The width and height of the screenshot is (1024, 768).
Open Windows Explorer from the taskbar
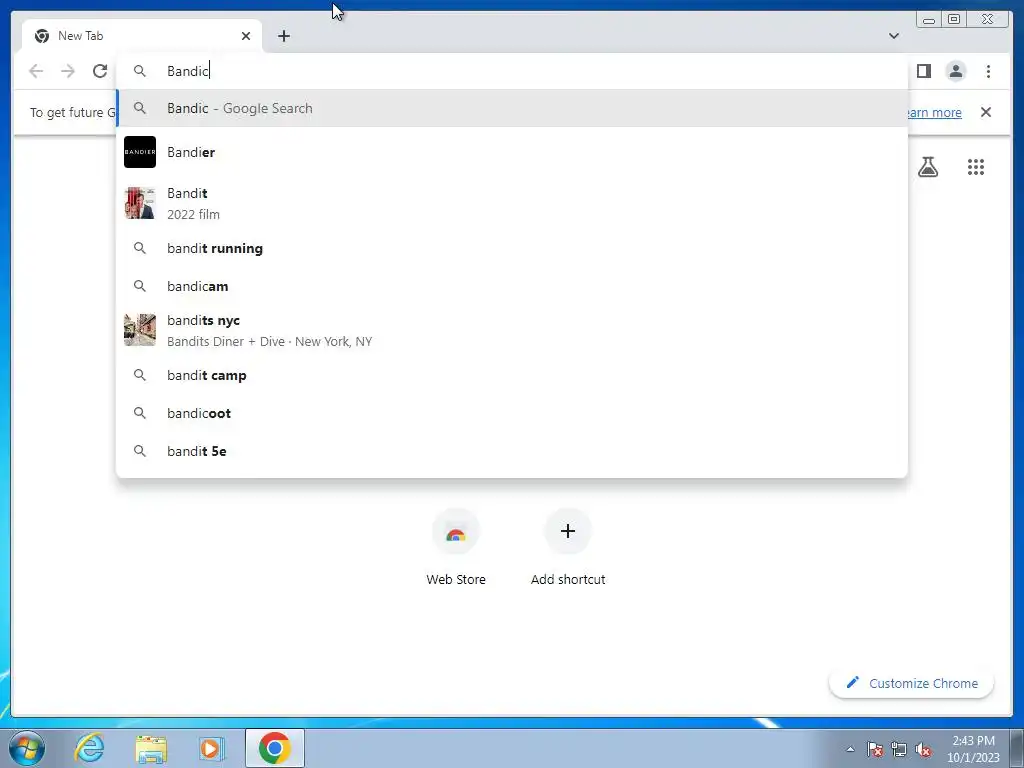point(151,748)
